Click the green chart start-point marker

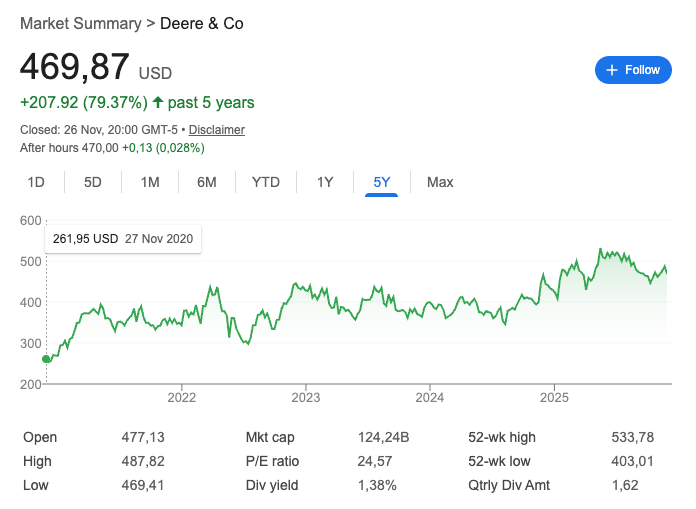click(x=46, y=359)
